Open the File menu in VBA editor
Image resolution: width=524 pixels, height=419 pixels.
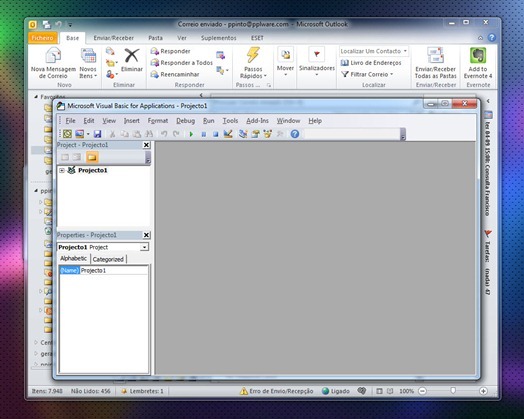click(x=71, y=121)
